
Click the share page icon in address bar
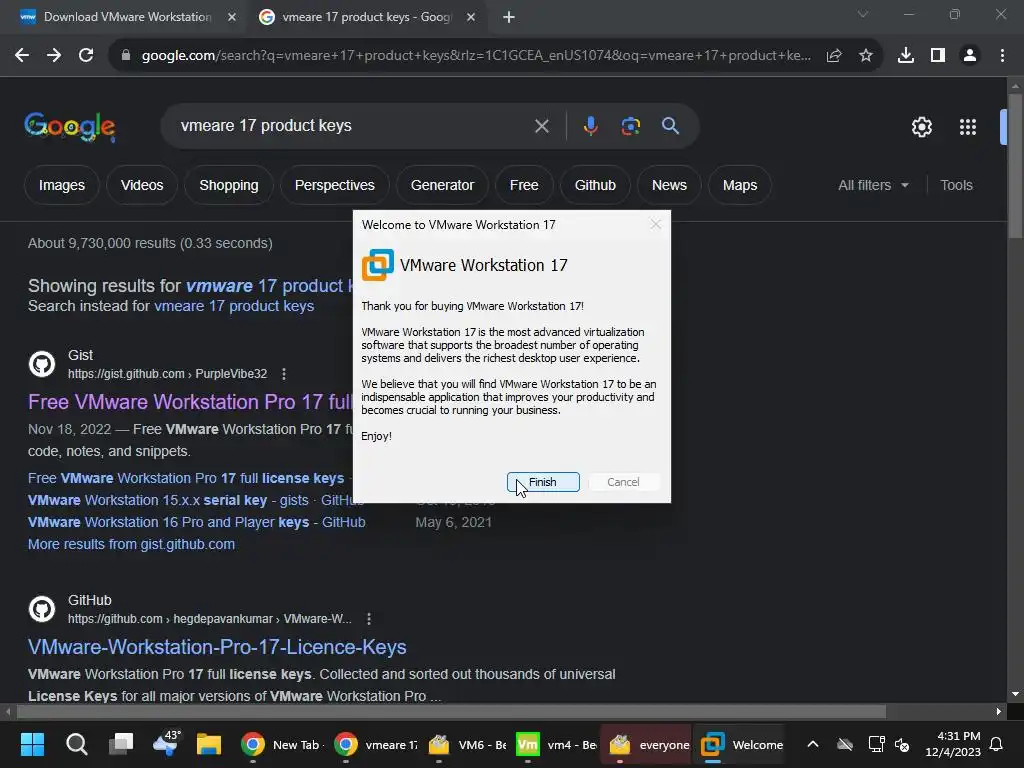click(x=834, y=56)
